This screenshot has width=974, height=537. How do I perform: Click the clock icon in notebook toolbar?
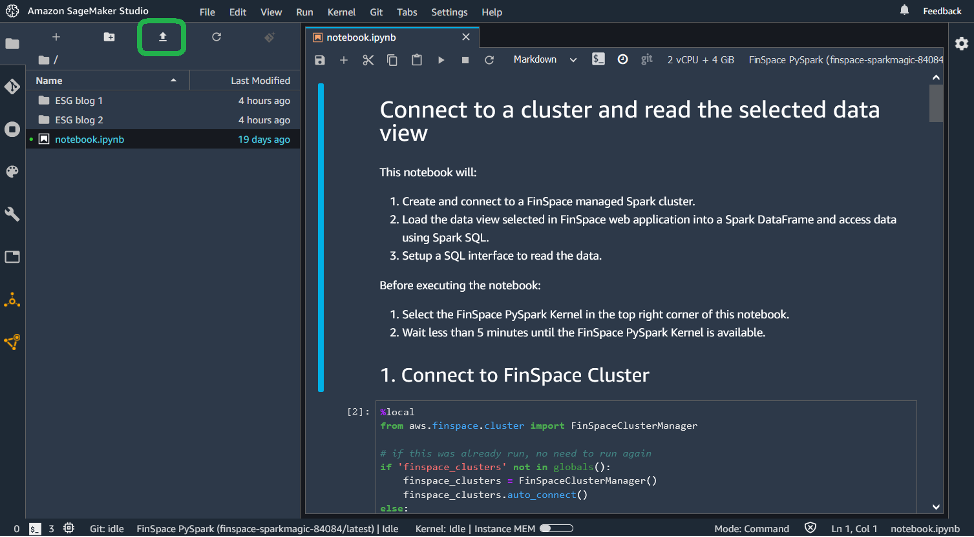pos(622,60)
